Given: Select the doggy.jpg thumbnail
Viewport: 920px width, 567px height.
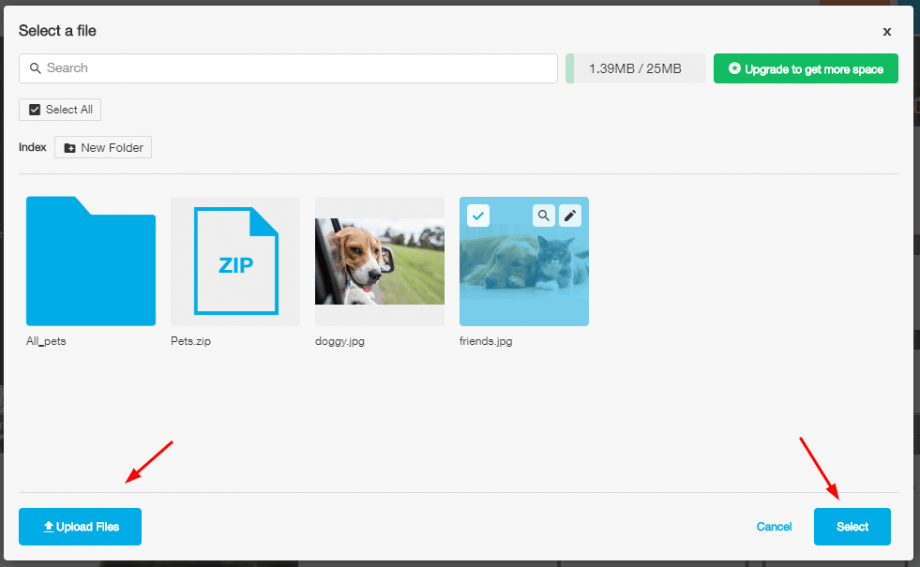Looking at the screenshot, I should [380, 261].
